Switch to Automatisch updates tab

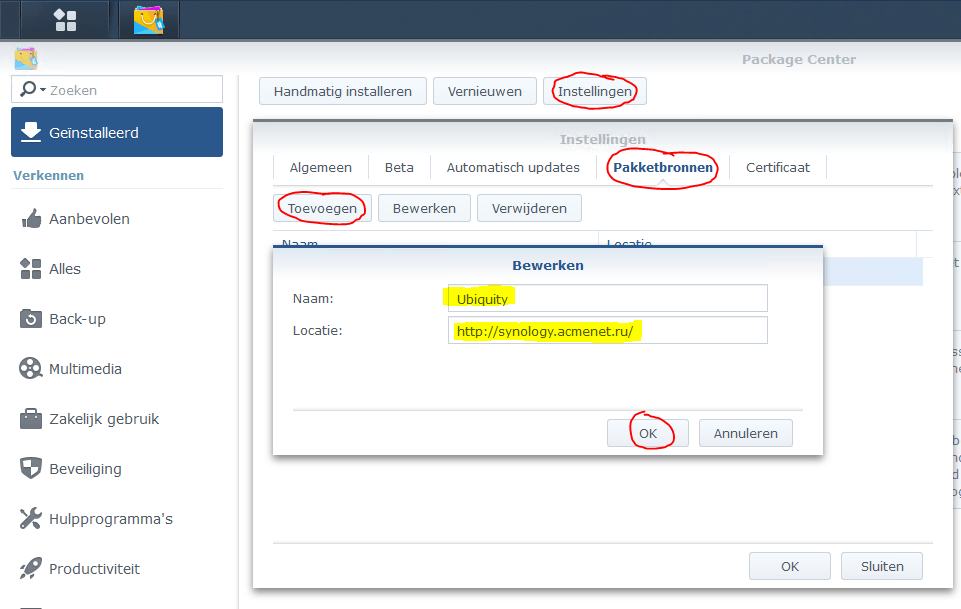513,167
